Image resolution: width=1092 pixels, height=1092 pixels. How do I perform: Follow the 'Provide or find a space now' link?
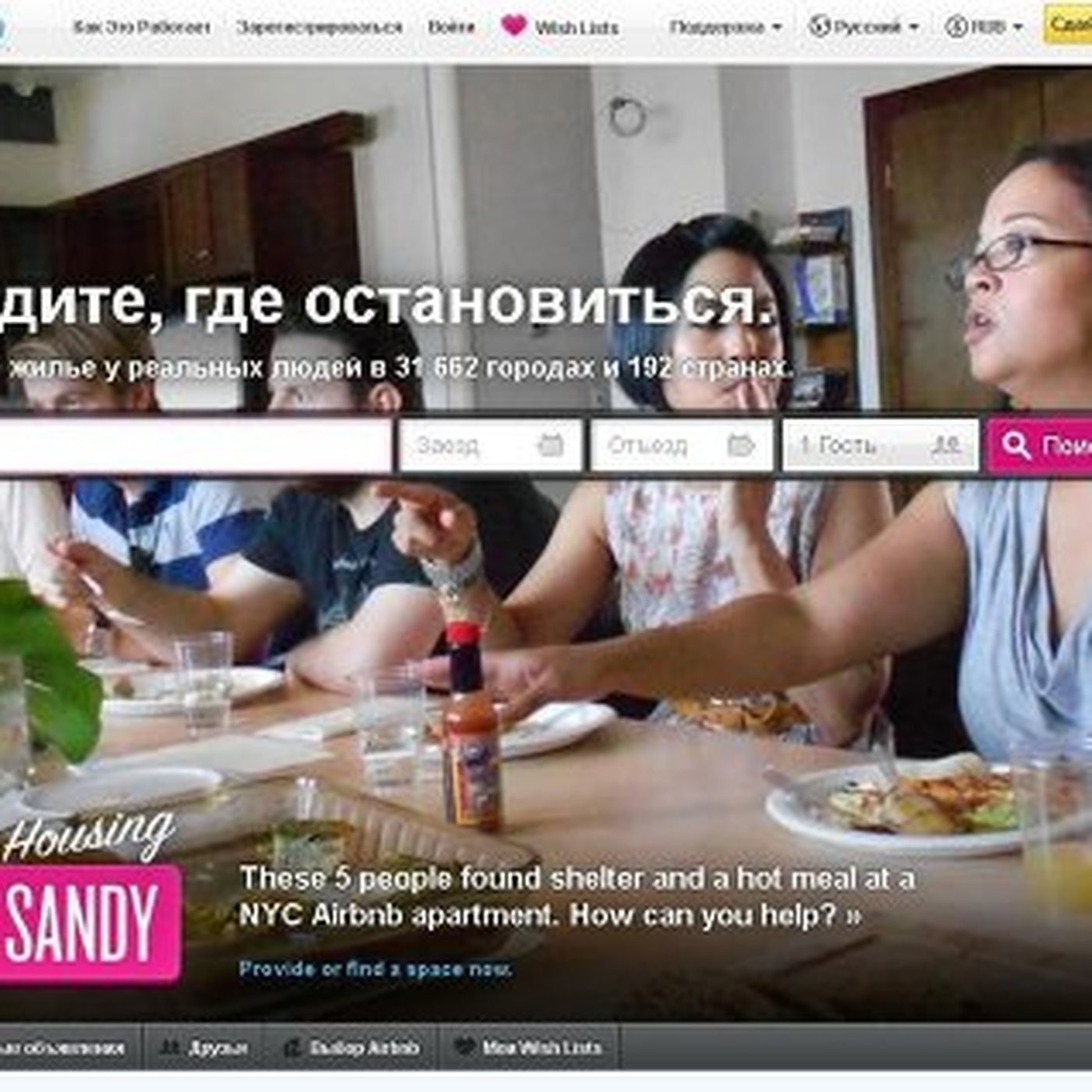(375, 969)
